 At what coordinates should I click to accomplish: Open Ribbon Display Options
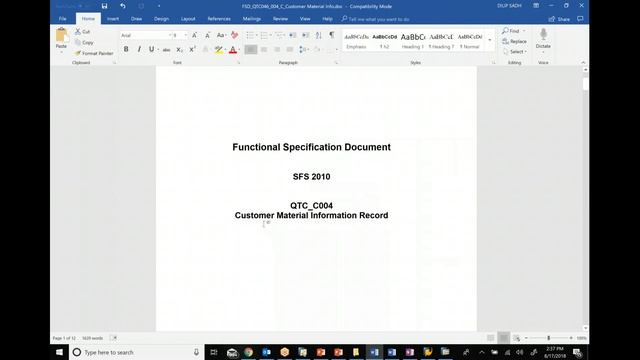(x=536, y=6)
